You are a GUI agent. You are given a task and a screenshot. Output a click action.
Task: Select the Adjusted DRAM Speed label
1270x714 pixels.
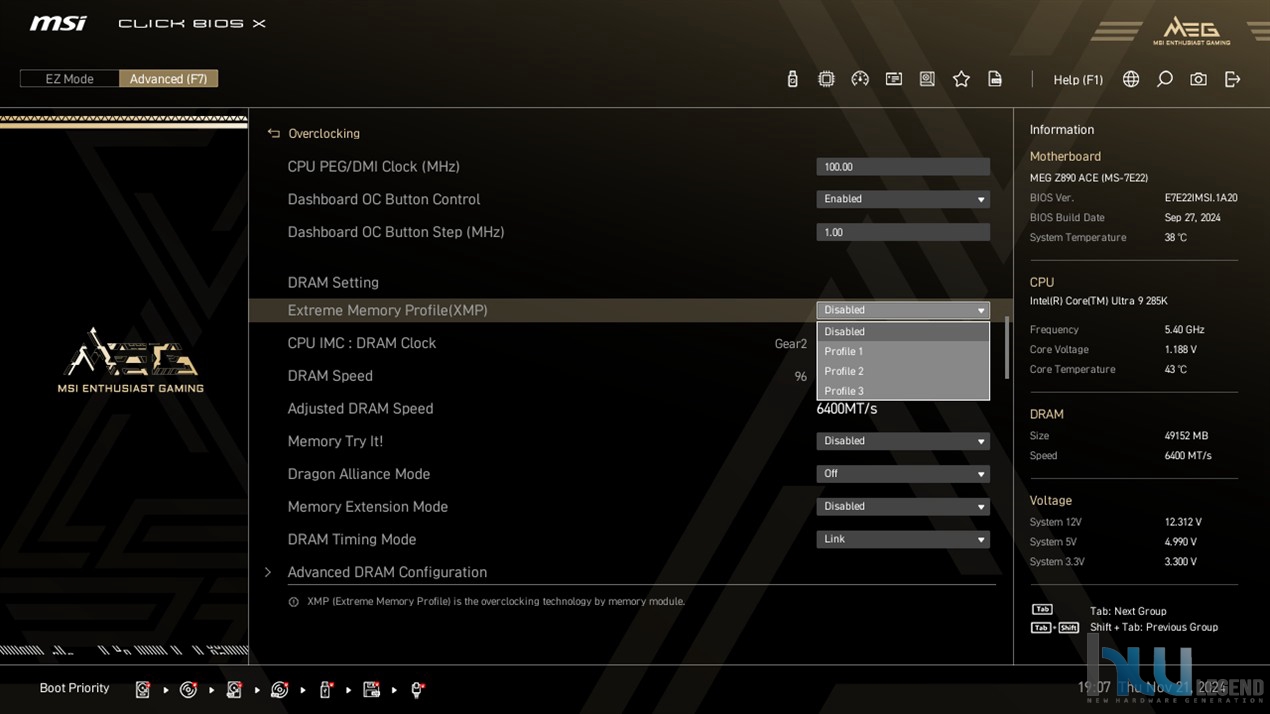coord(360,409)
